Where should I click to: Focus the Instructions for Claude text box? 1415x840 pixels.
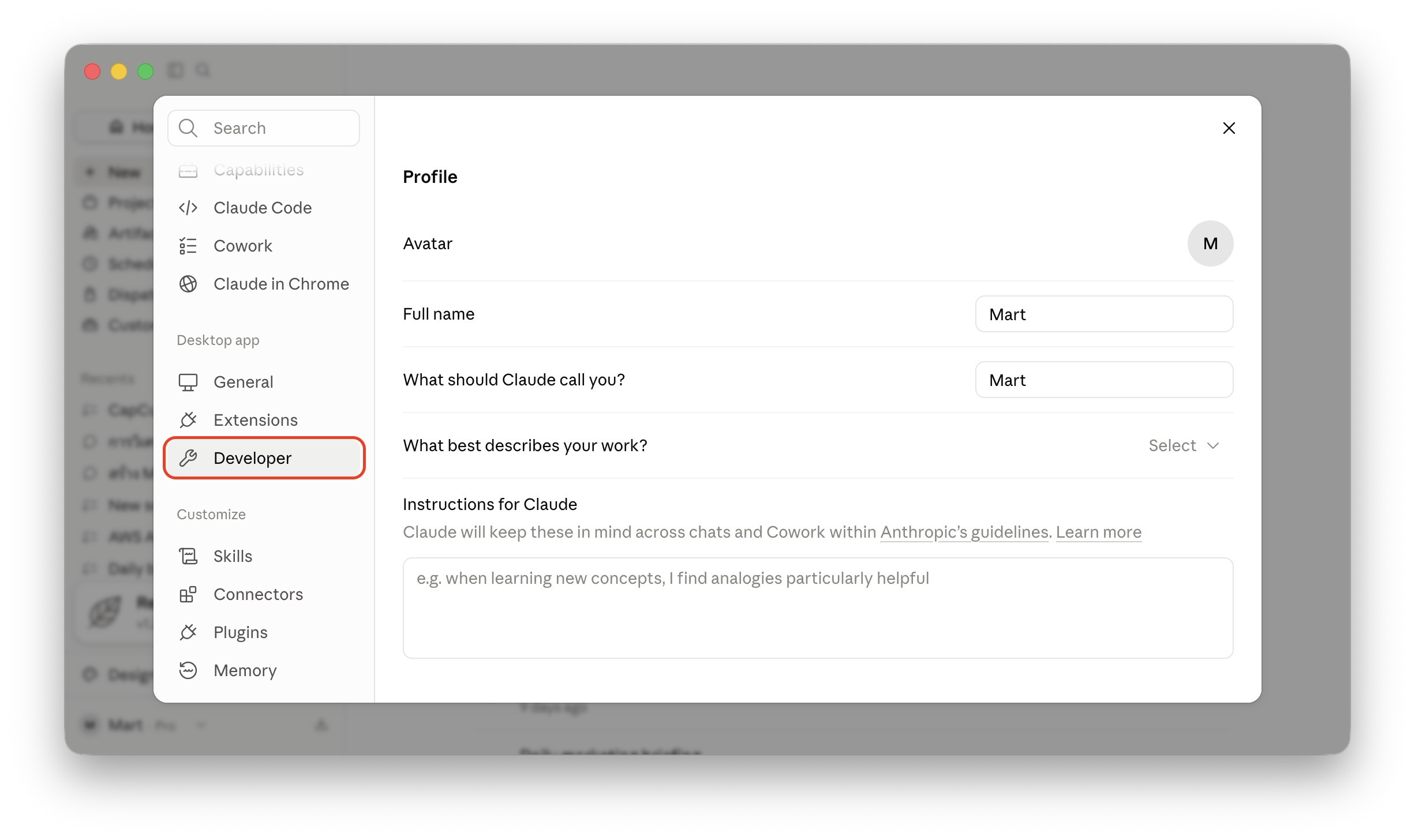[818, 607]
